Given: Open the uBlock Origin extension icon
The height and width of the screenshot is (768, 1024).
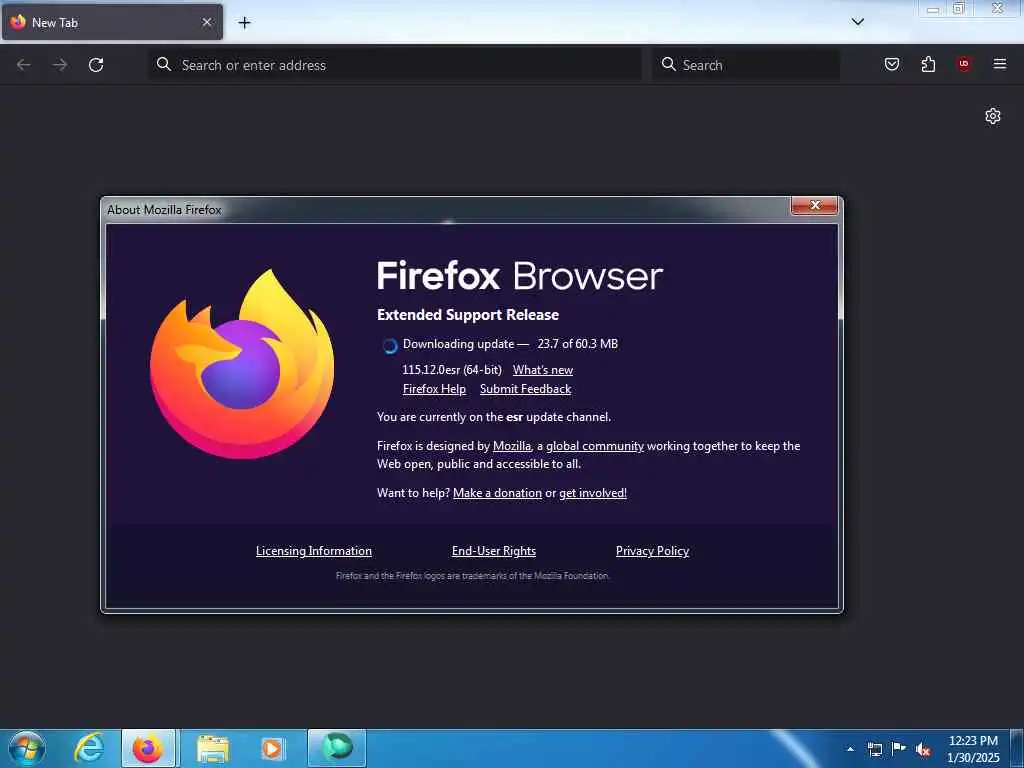Looking at the screenshot, I should [964, 64].
